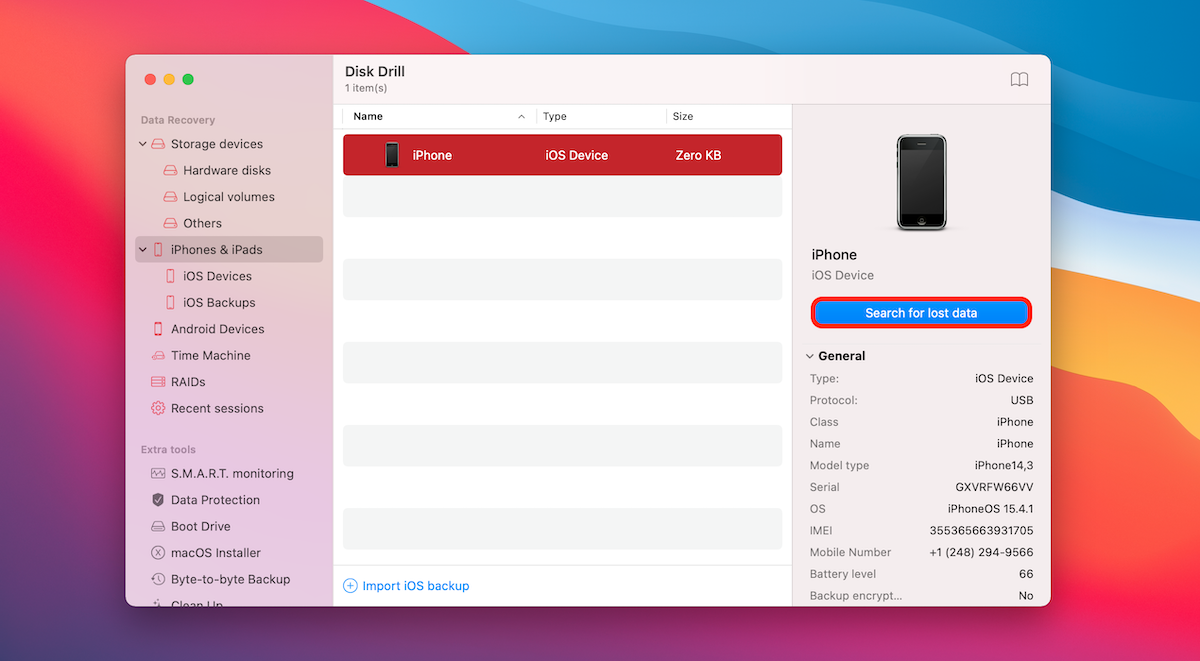Click the OS value iPhoneOS 15.4.1
The image size is (1200, 661).
991,509
